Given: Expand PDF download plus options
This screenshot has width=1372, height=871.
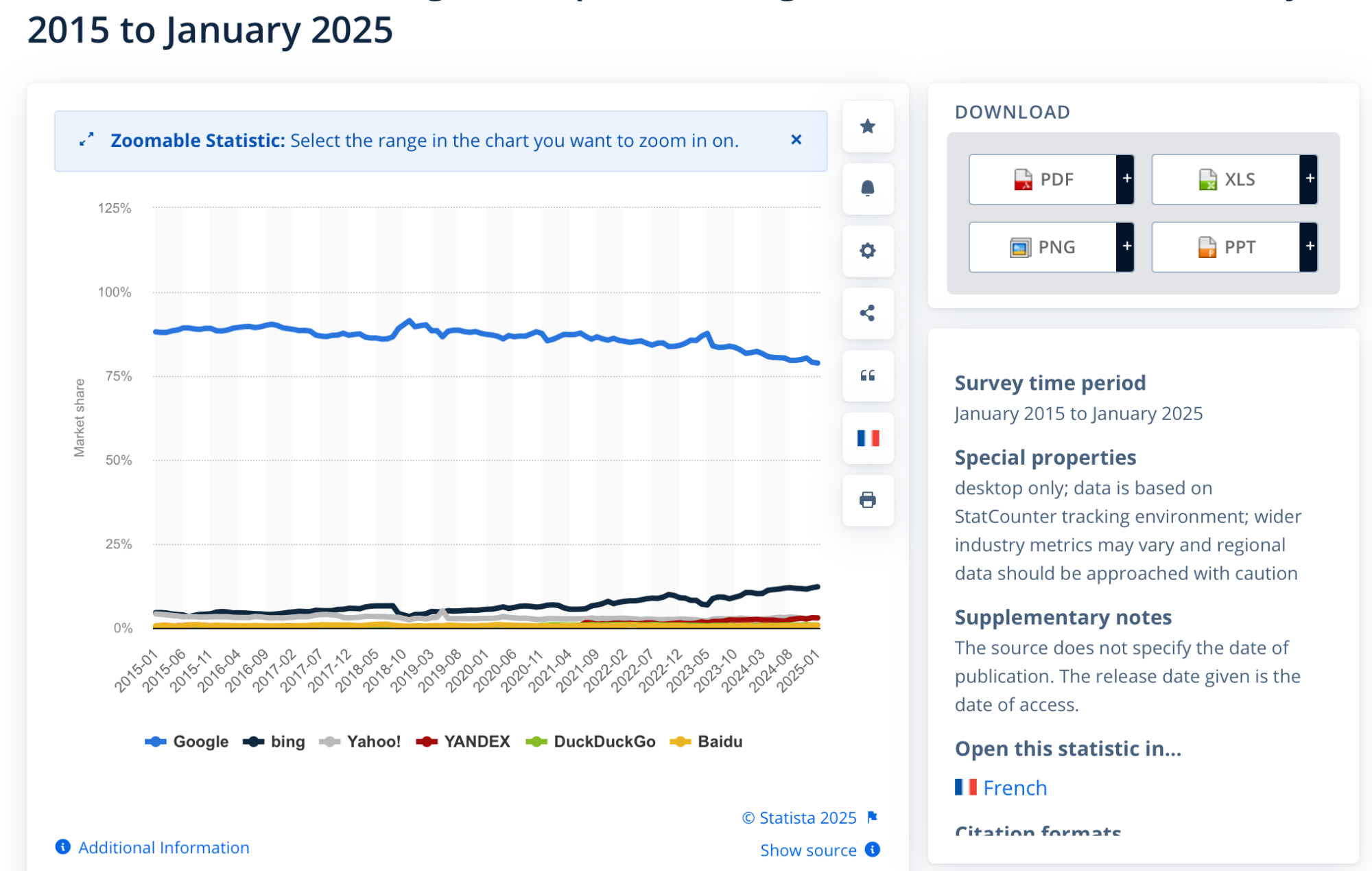Looking at the screenshot, I should [1126, 179].
